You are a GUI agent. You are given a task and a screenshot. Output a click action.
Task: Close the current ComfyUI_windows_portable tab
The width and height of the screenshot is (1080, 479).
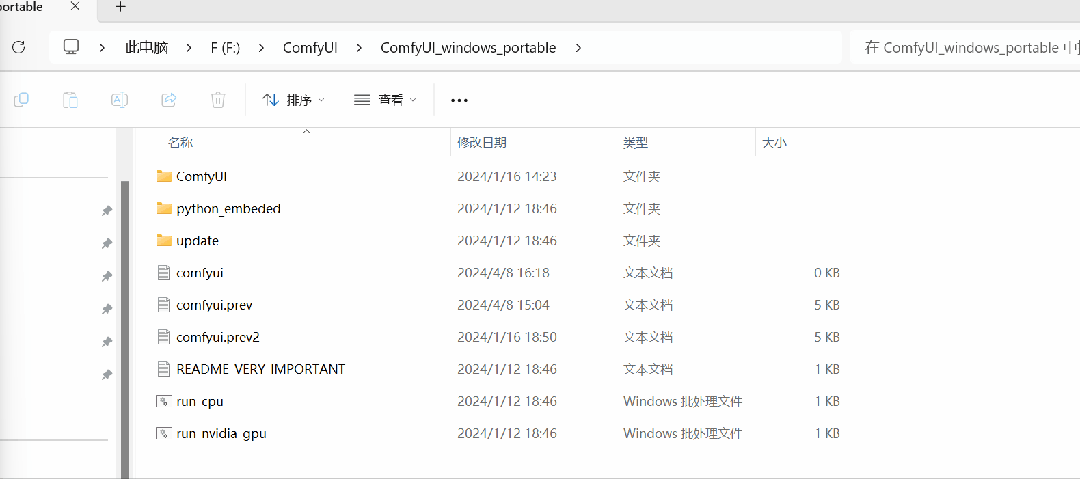(75, 6)
